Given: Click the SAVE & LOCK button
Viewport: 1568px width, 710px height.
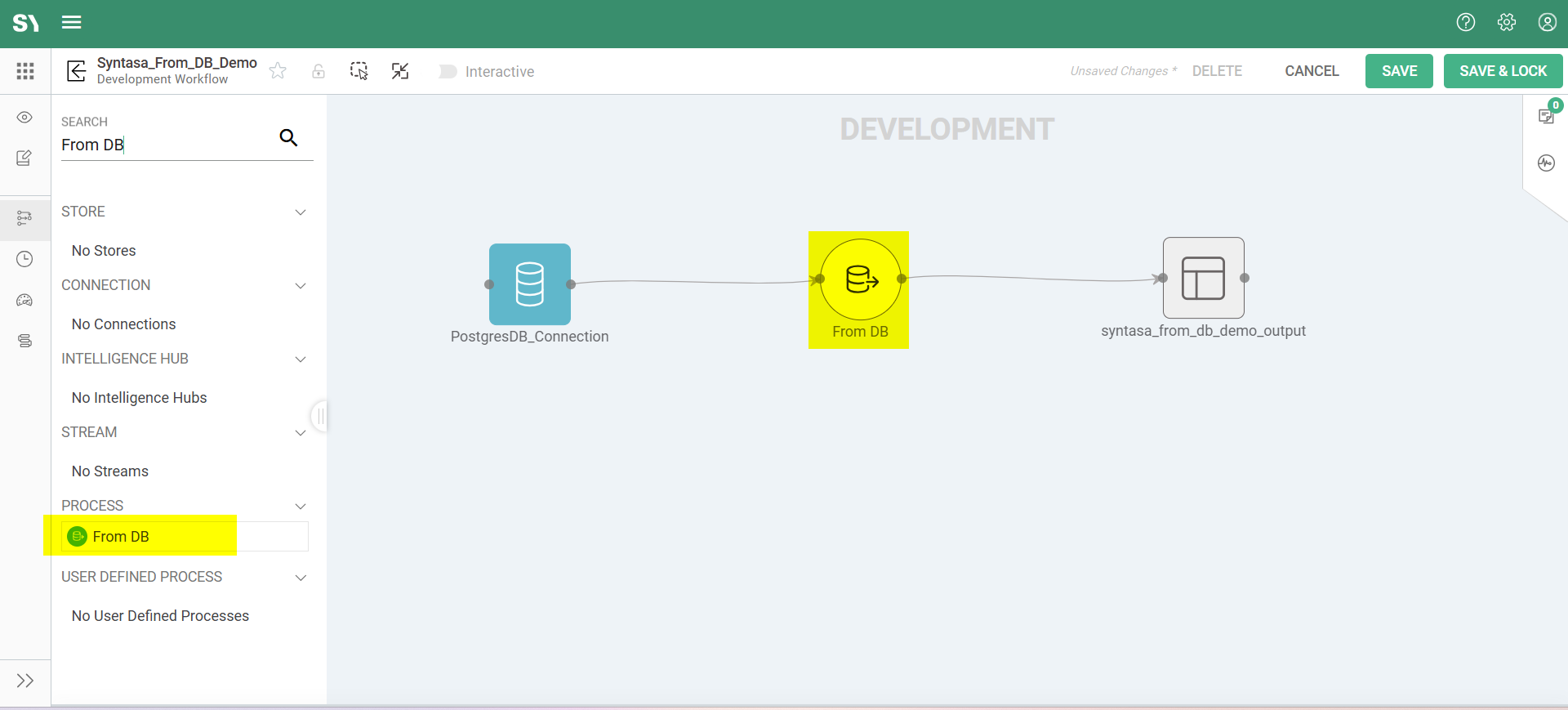Looking at the screenshot, I should point(1503,71).
